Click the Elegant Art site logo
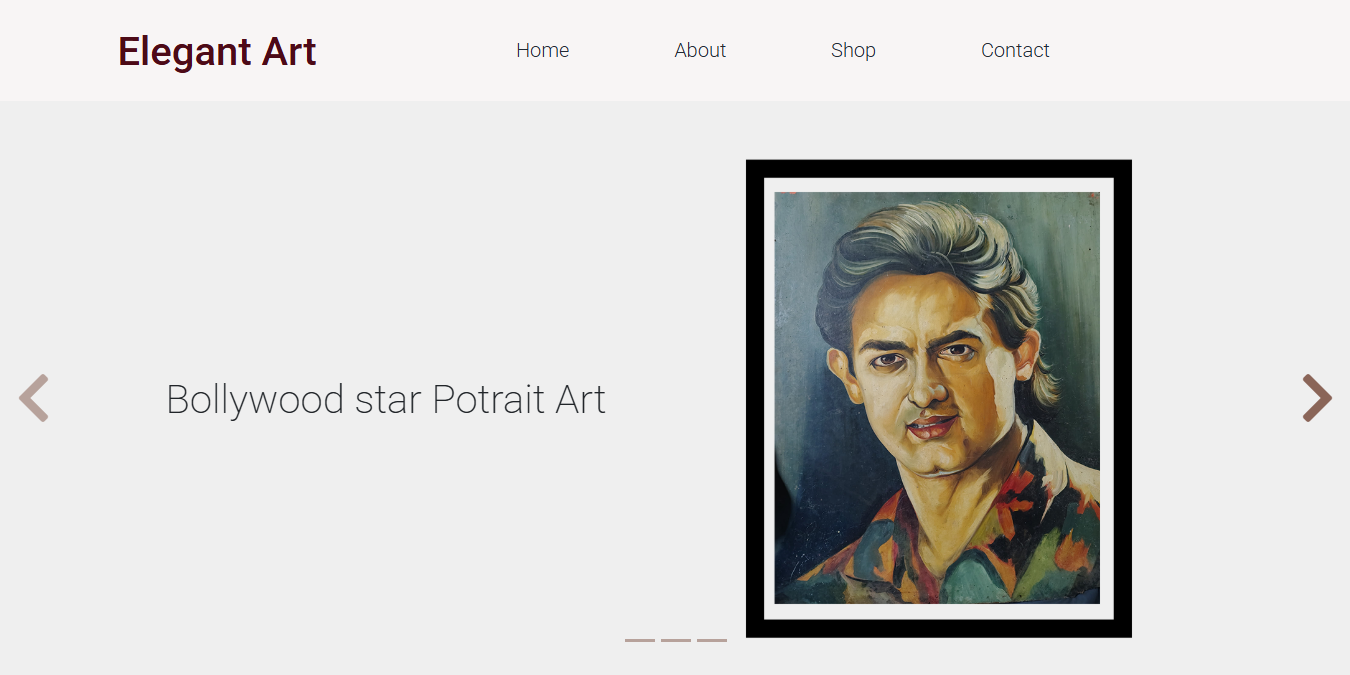 pyautogui.click(x=217, y=51)
